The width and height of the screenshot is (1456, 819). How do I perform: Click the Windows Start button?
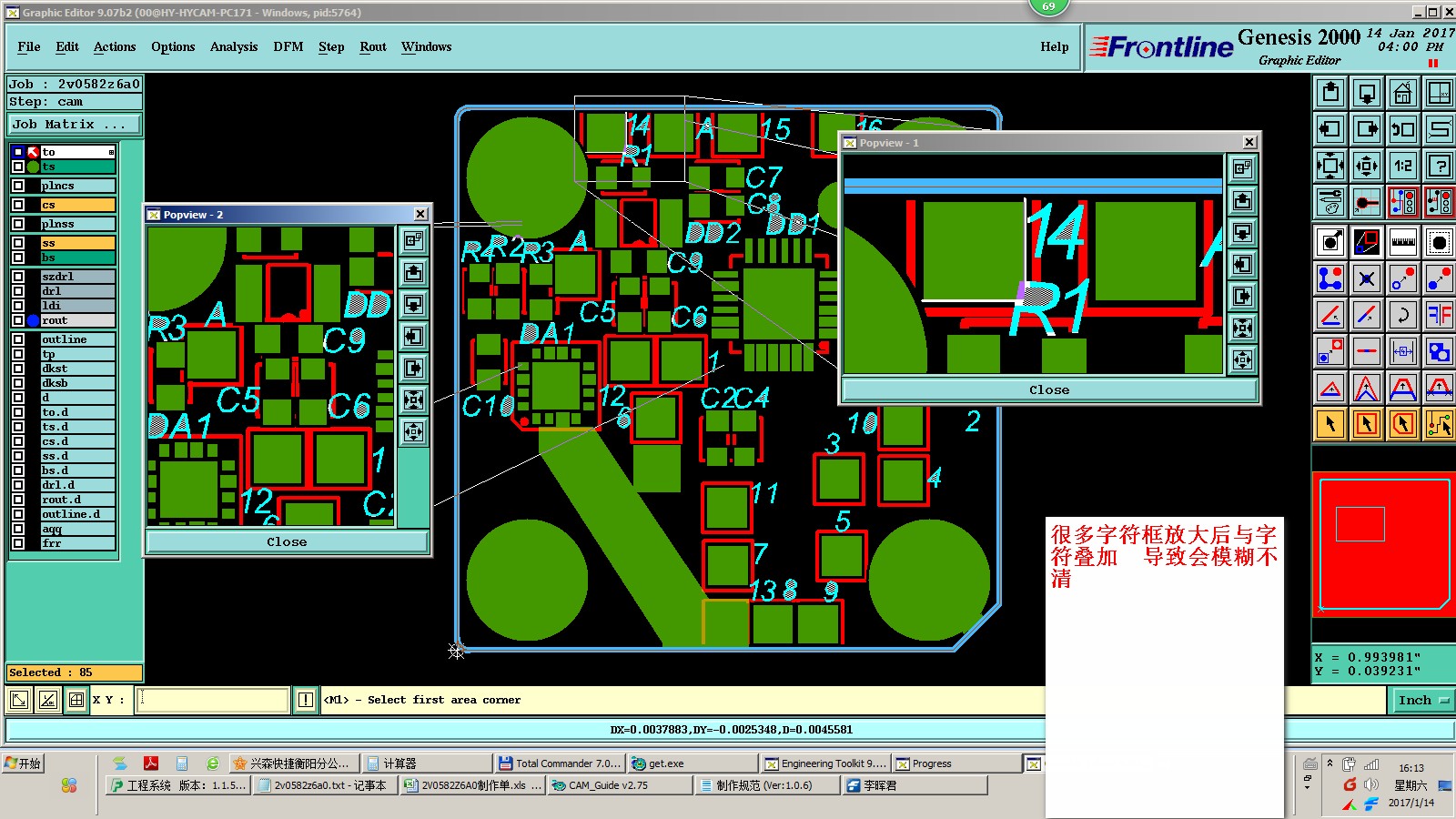click(23, 763)
